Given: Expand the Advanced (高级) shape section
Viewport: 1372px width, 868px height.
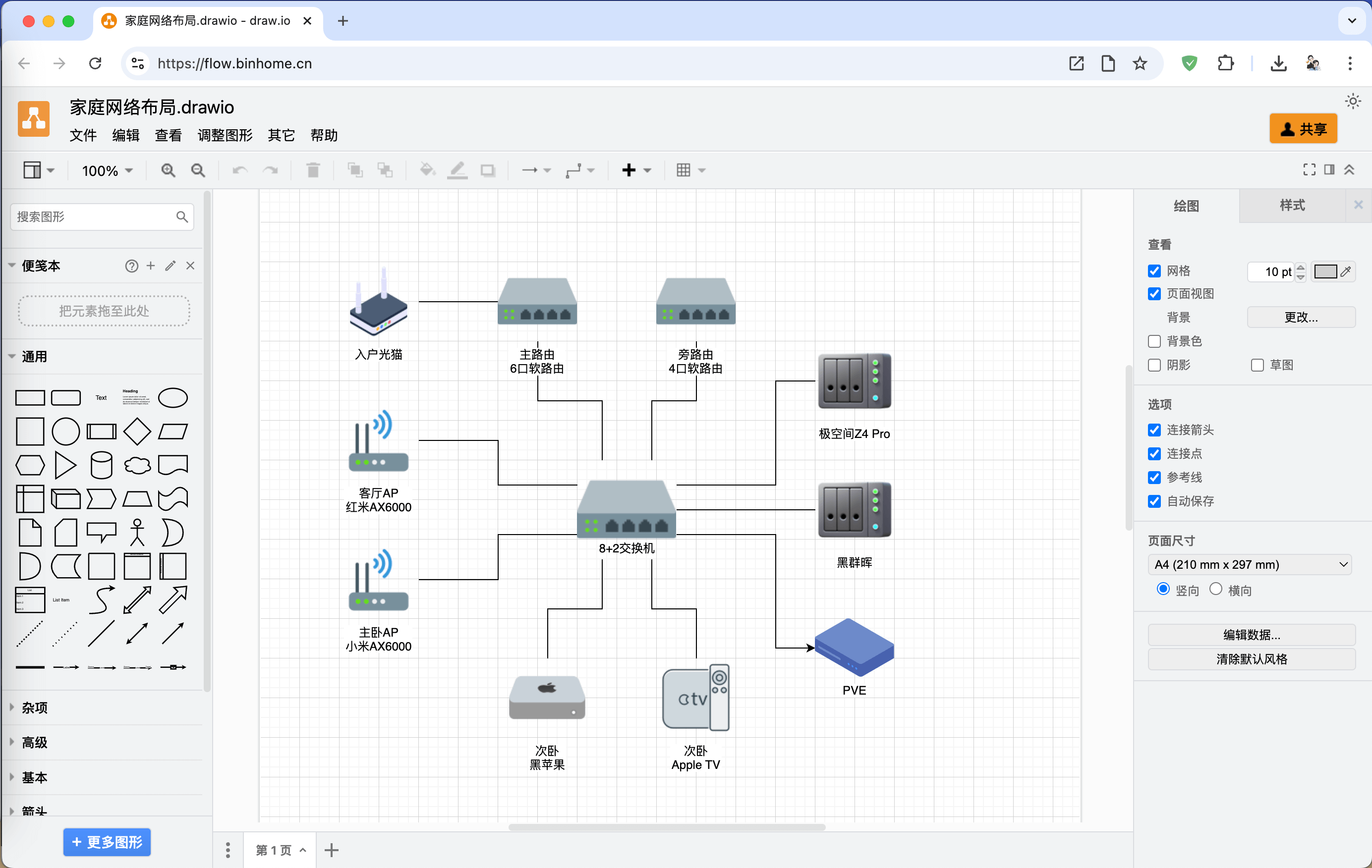Looking at the screenshot, I should point(103,743).
